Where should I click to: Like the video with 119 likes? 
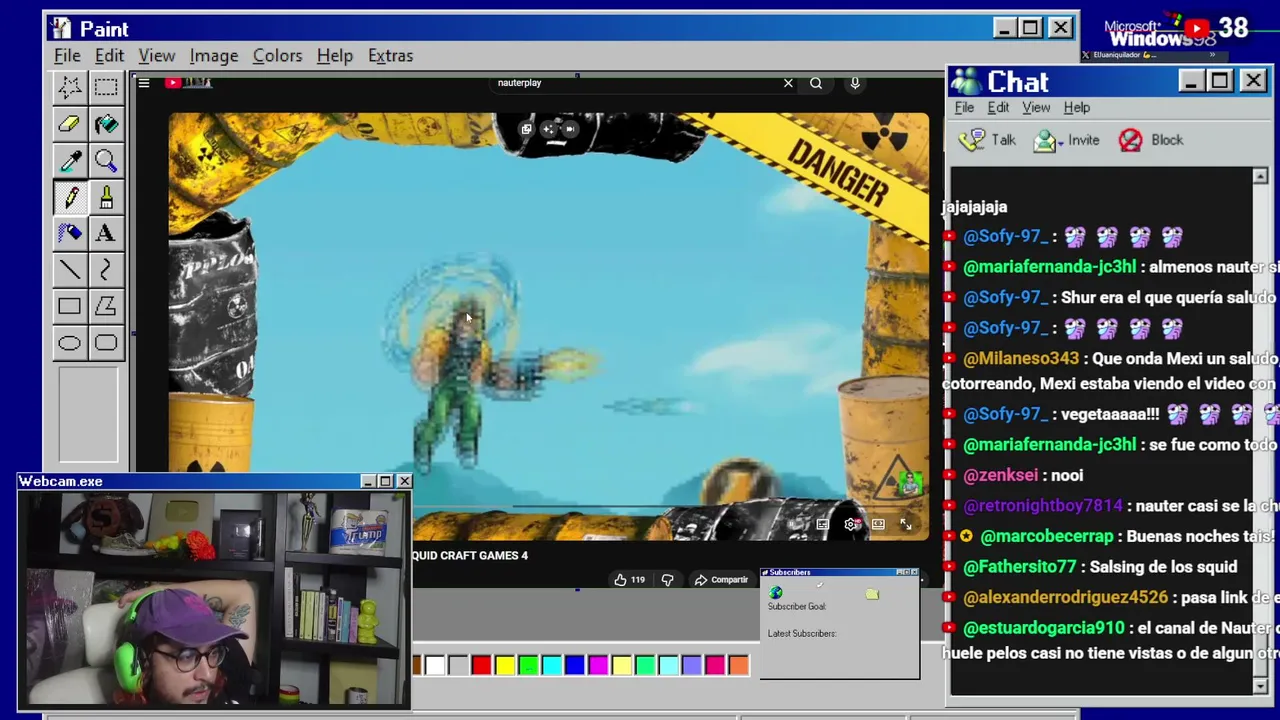[x=629, y=580]
